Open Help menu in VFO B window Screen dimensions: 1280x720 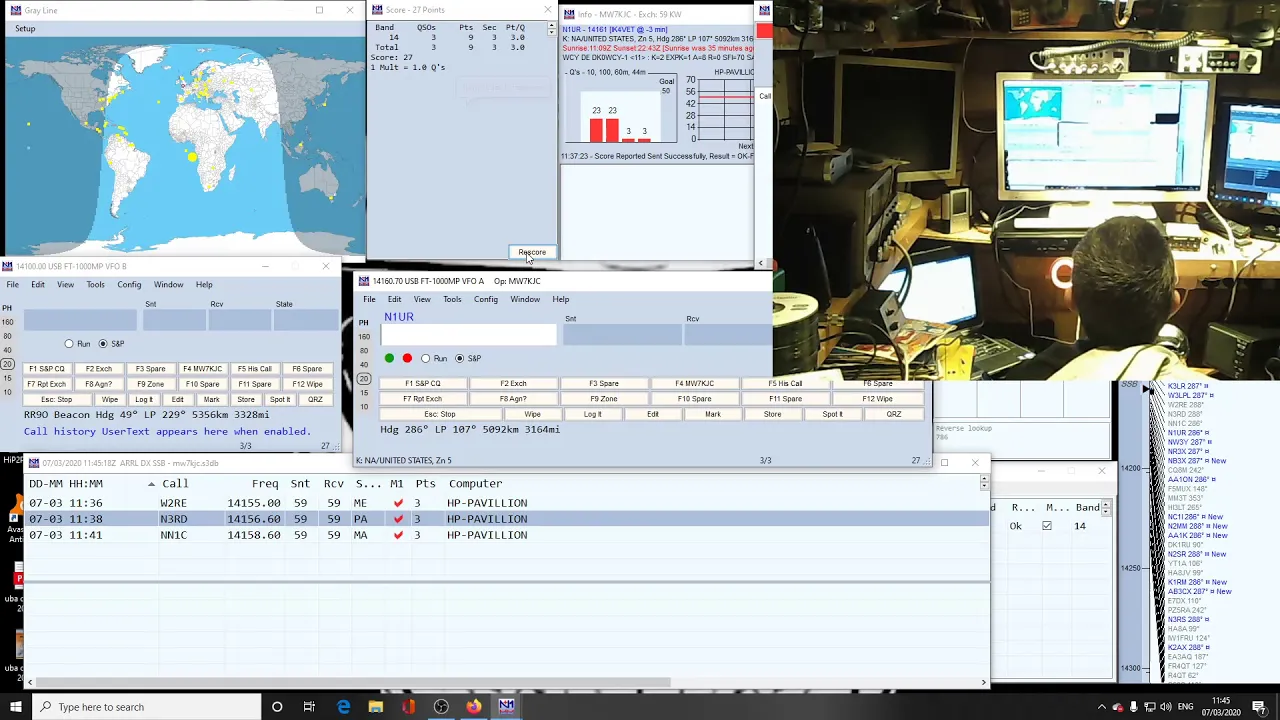(204, 285)
